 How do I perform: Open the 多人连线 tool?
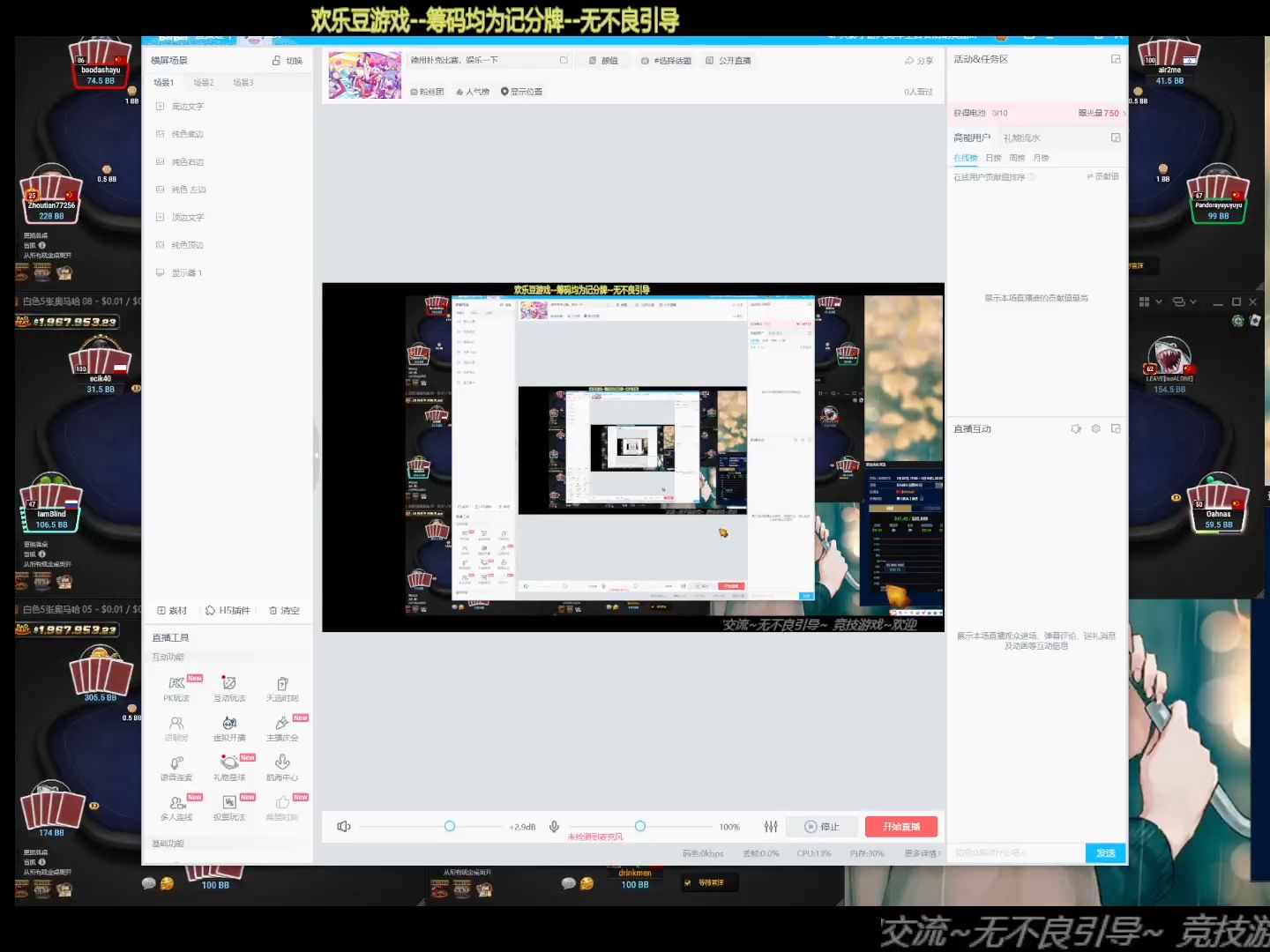point(176,807)
